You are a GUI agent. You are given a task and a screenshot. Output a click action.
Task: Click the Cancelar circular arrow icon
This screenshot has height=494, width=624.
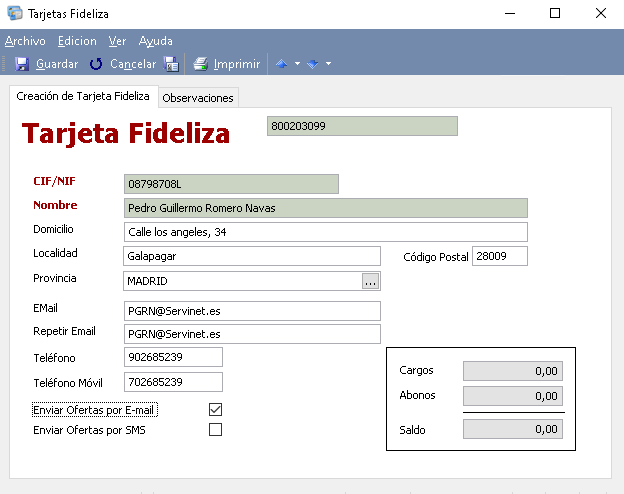(x=96, y=64)
